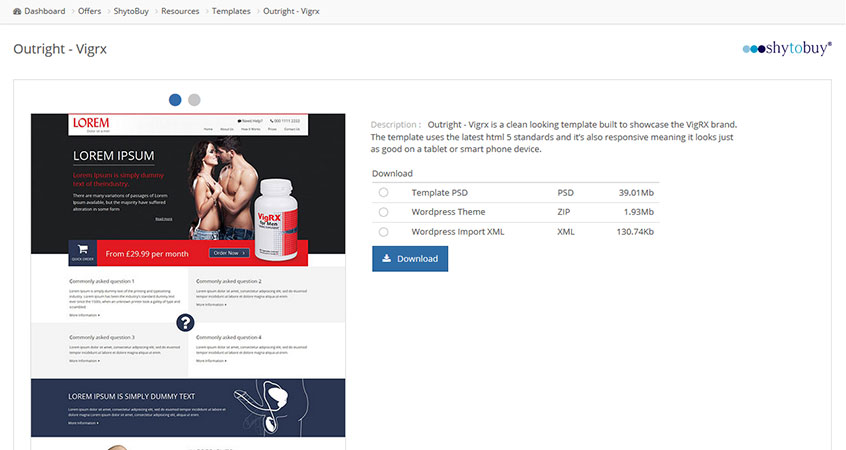Click the ZIP file type cell
846x450 pixels.
pyautogui.click(x=563, y=212)
